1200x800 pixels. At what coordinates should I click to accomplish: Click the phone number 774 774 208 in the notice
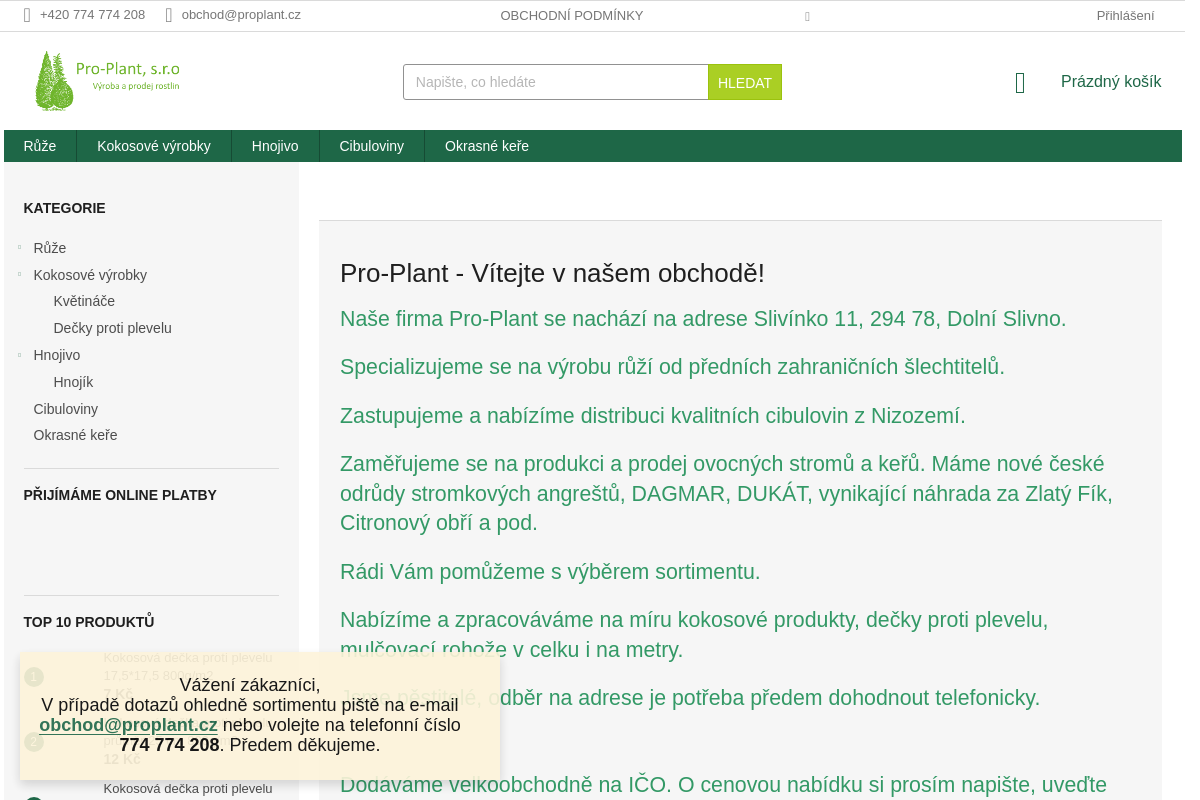pyautogui.click(x=169, y=745)
